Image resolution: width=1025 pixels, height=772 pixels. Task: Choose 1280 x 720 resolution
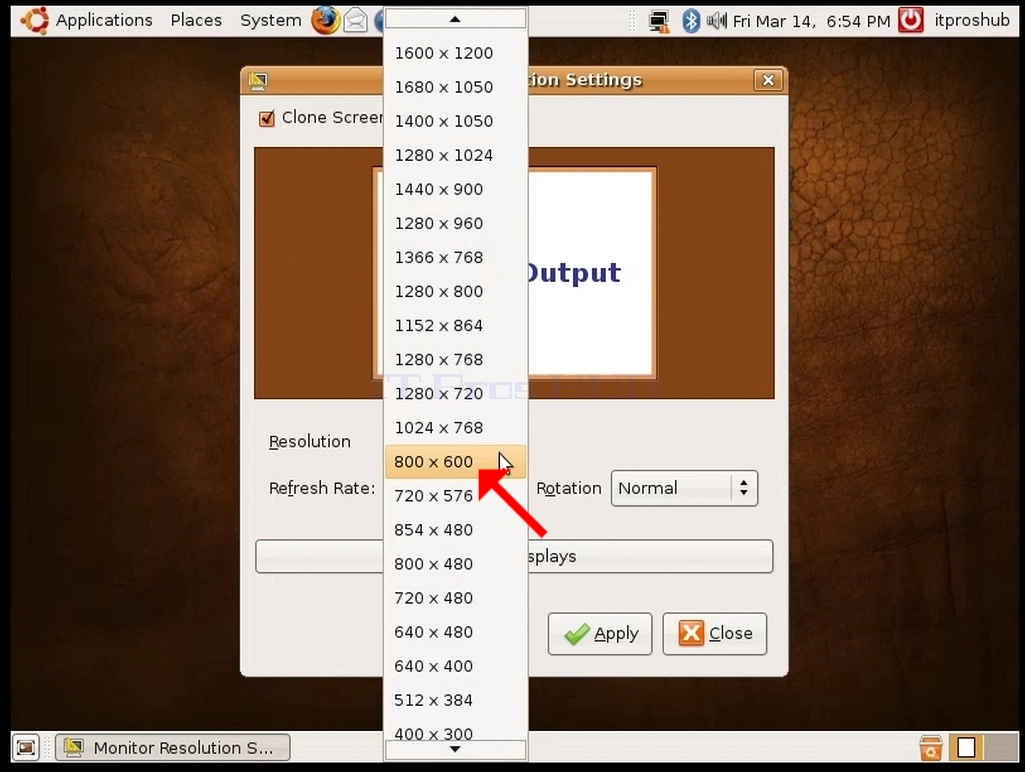click(455, 393)
